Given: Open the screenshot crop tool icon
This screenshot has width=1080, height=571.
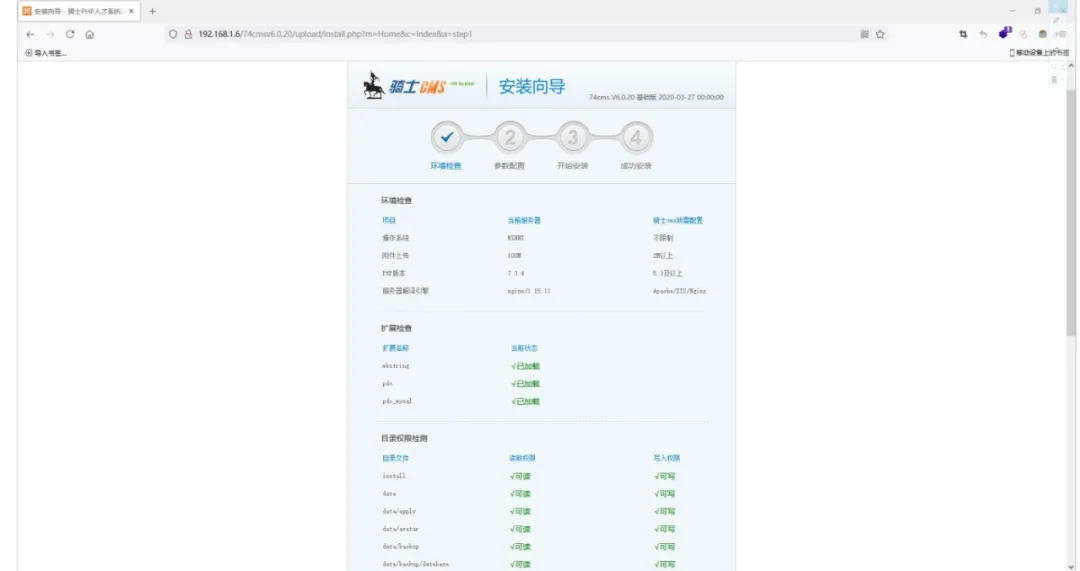Looking at the screenshot, I should click(x=963, y=34).
